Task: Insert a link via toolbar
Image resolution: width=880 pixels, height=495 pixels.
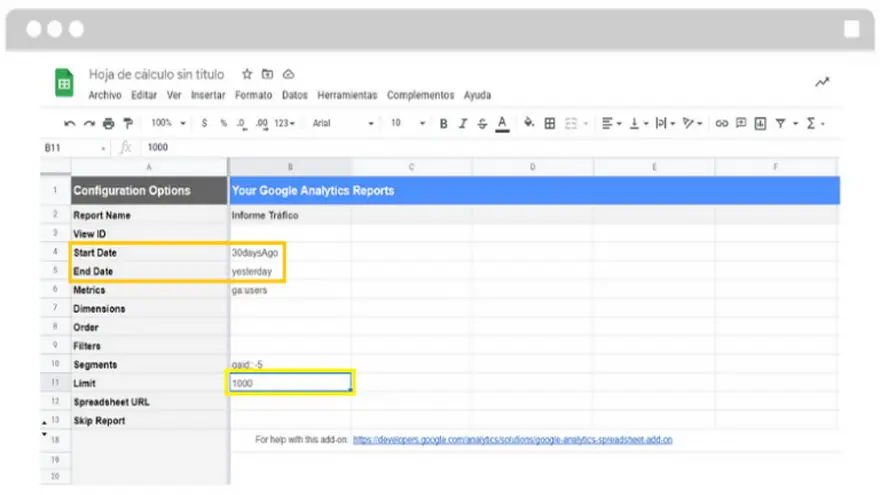Action: 722,123
